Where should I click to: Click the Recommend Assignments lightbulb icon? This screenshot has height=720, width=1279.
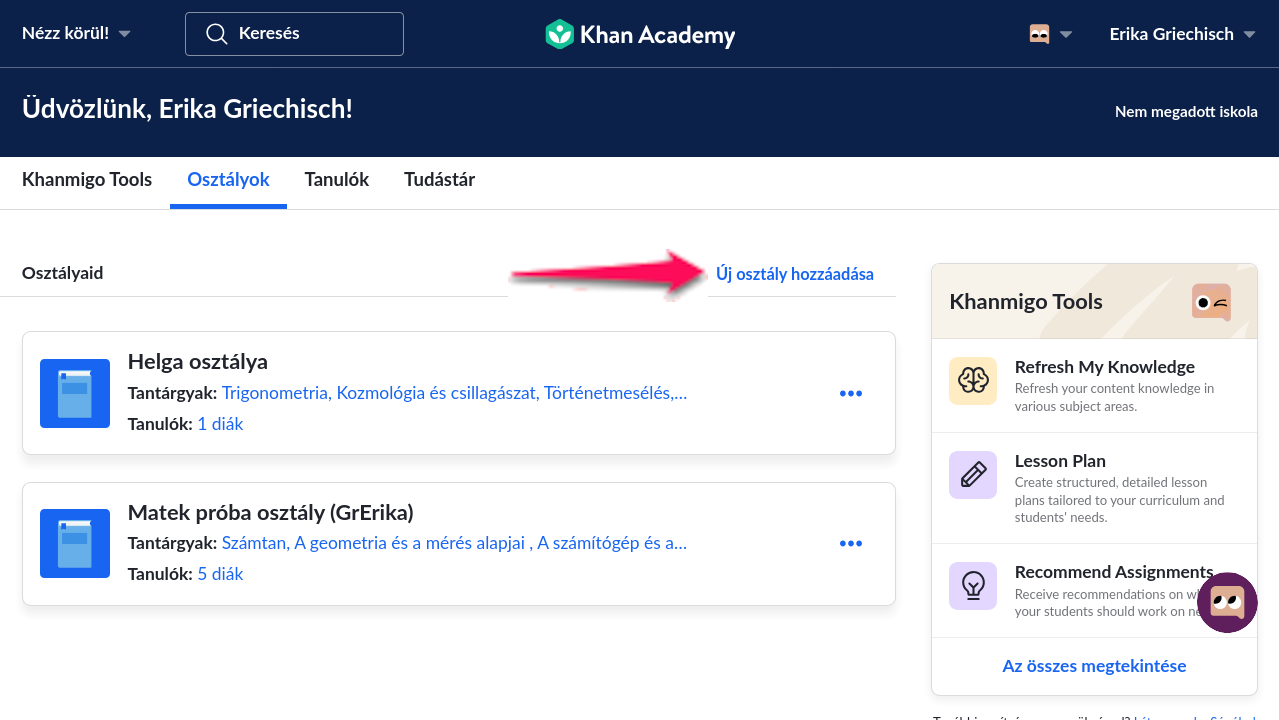coord(973,586)
